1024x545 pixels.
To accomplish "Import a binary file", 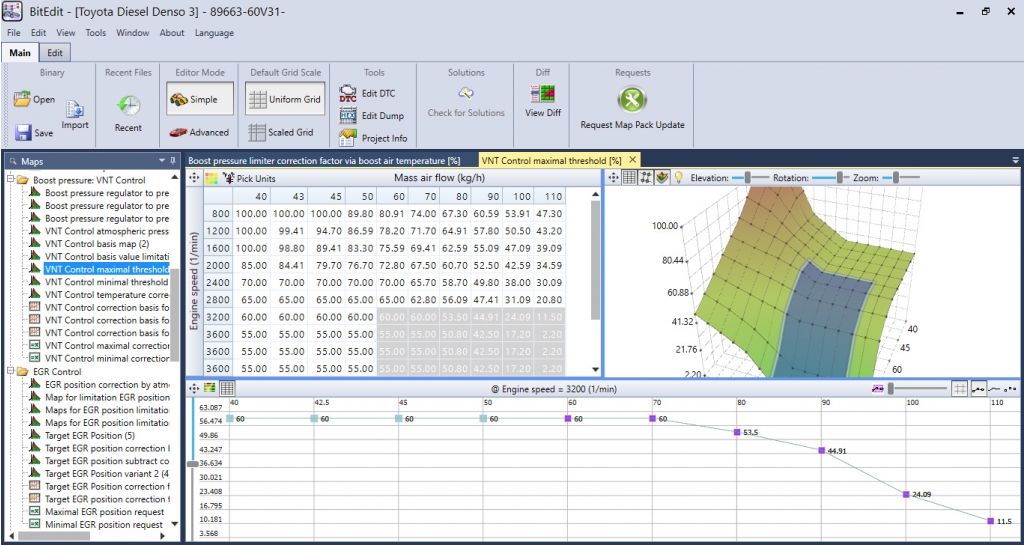I will [75, 116].
